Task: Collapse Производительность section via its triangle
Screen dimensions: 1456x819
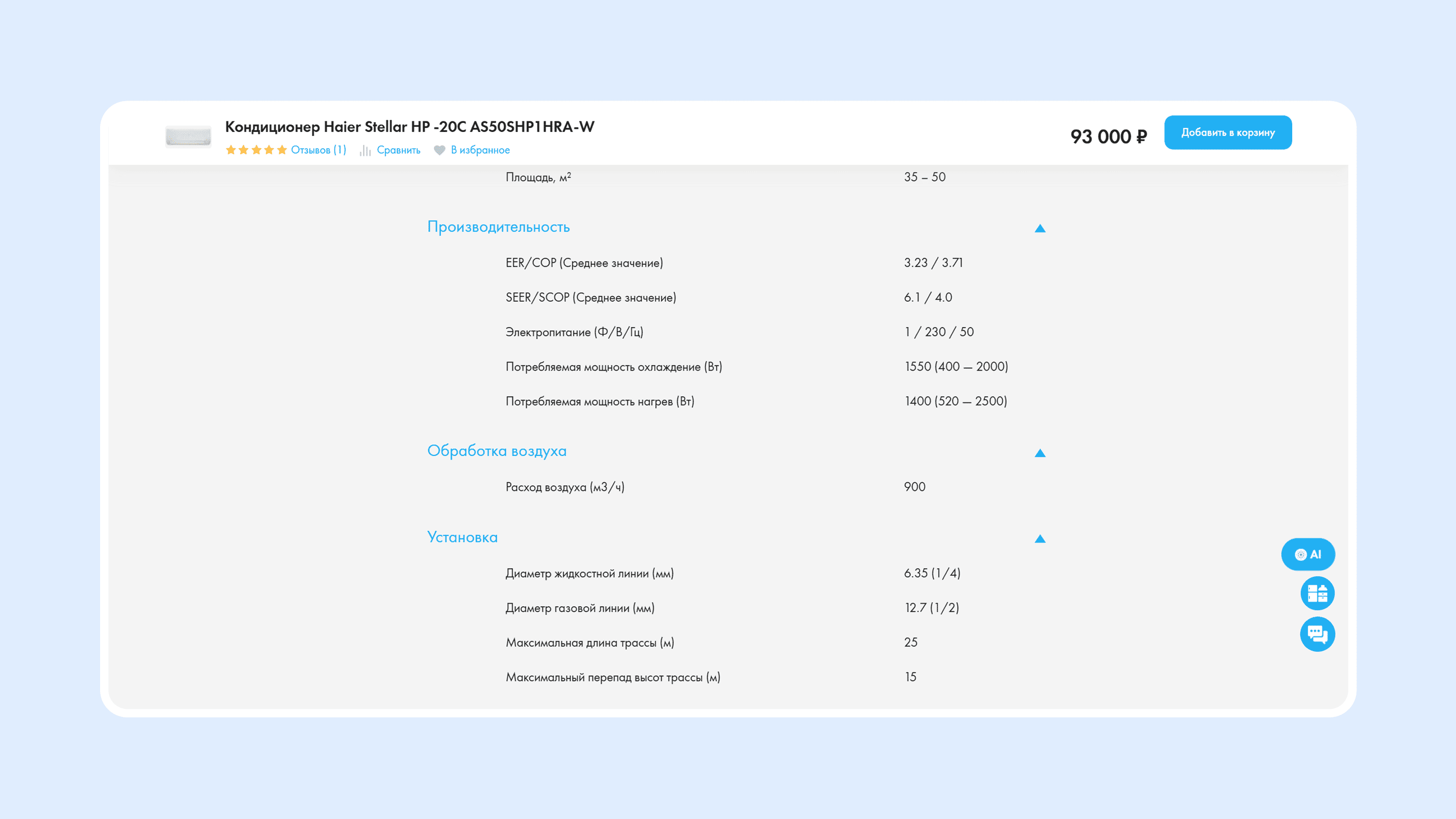Action: [x=1039, y=229]
